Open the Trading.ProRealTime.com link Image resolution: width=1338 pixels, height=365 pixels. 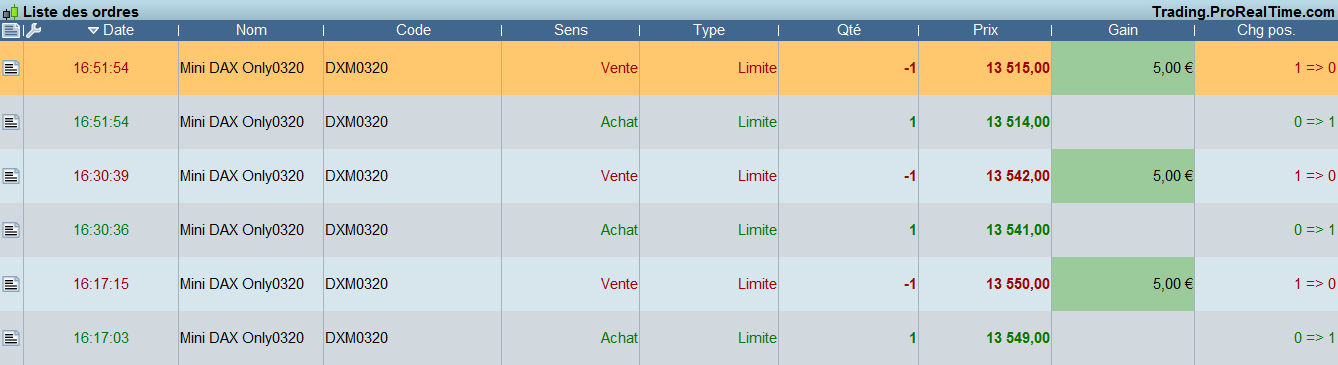1243,11
